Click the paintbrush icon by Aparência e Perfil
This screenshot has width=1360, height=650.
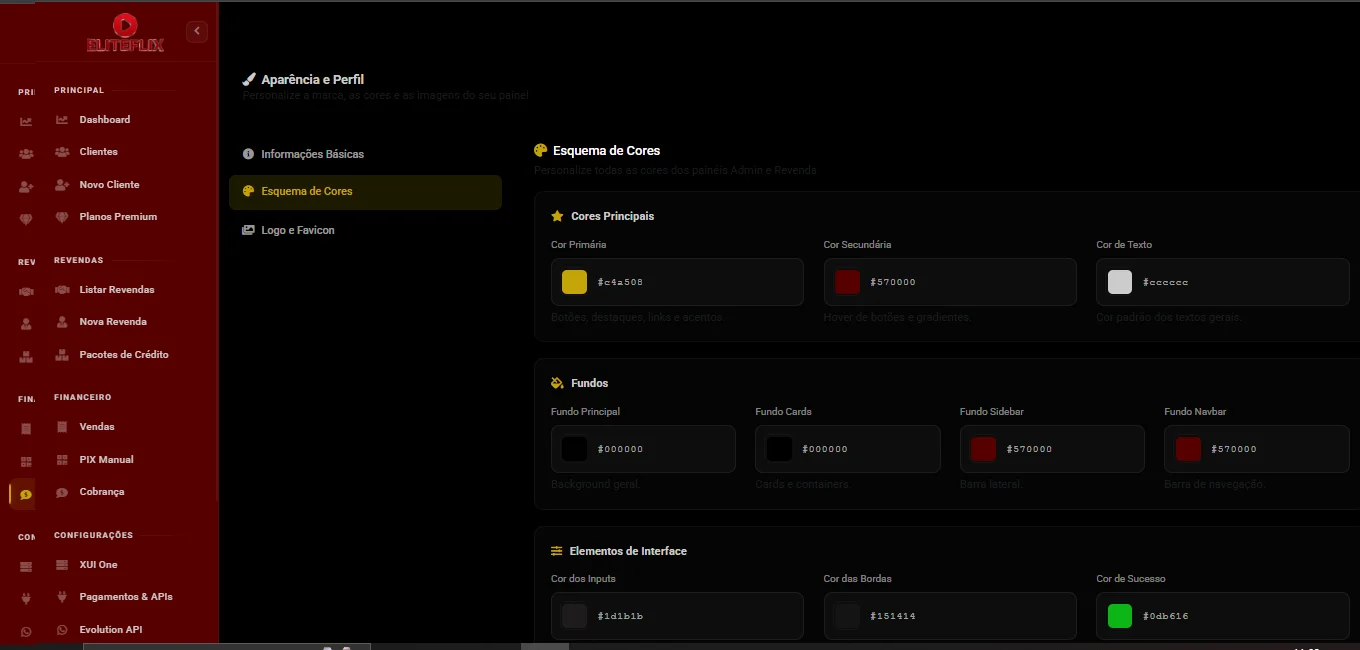249,79
